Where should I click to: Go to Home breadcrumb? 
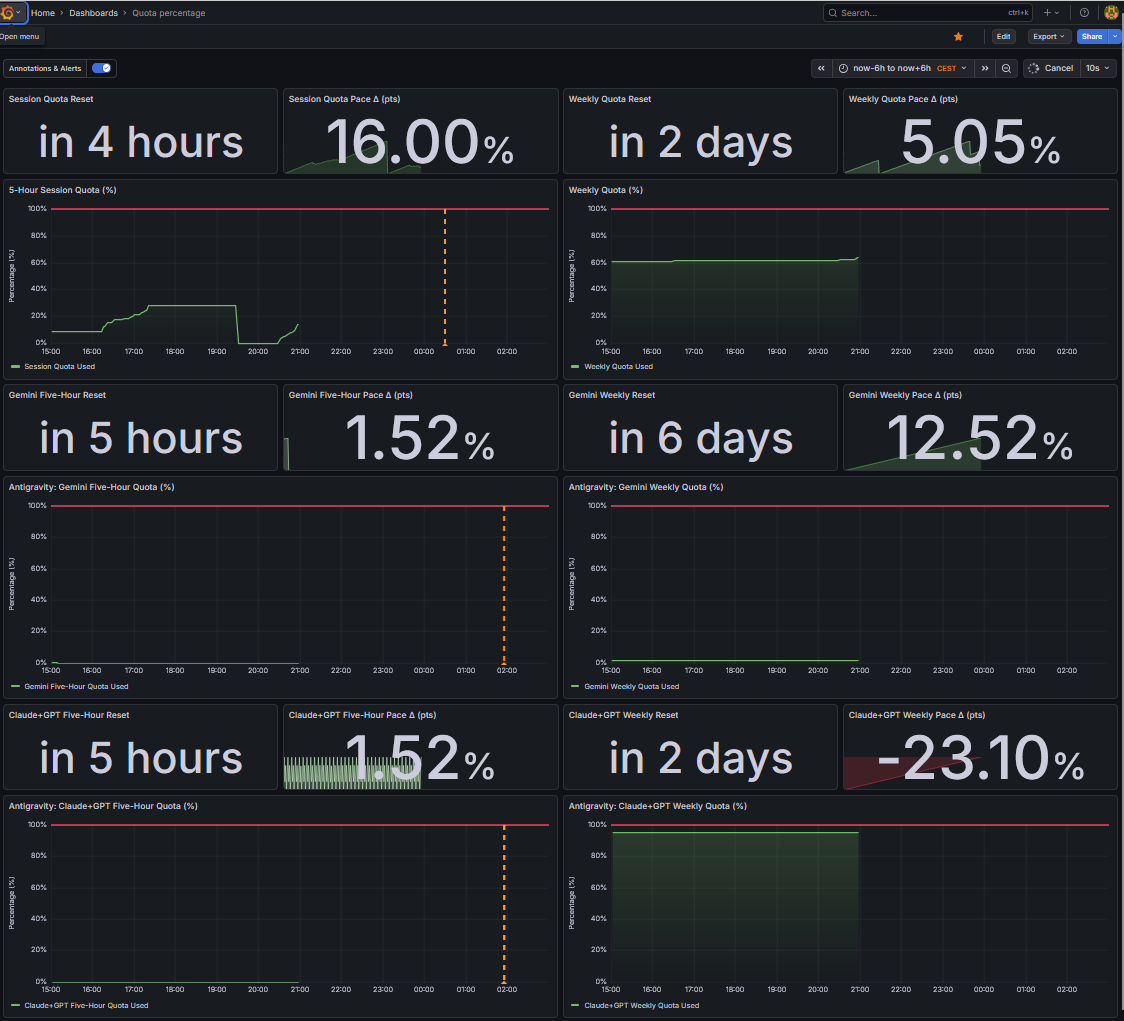coord(42,13)
